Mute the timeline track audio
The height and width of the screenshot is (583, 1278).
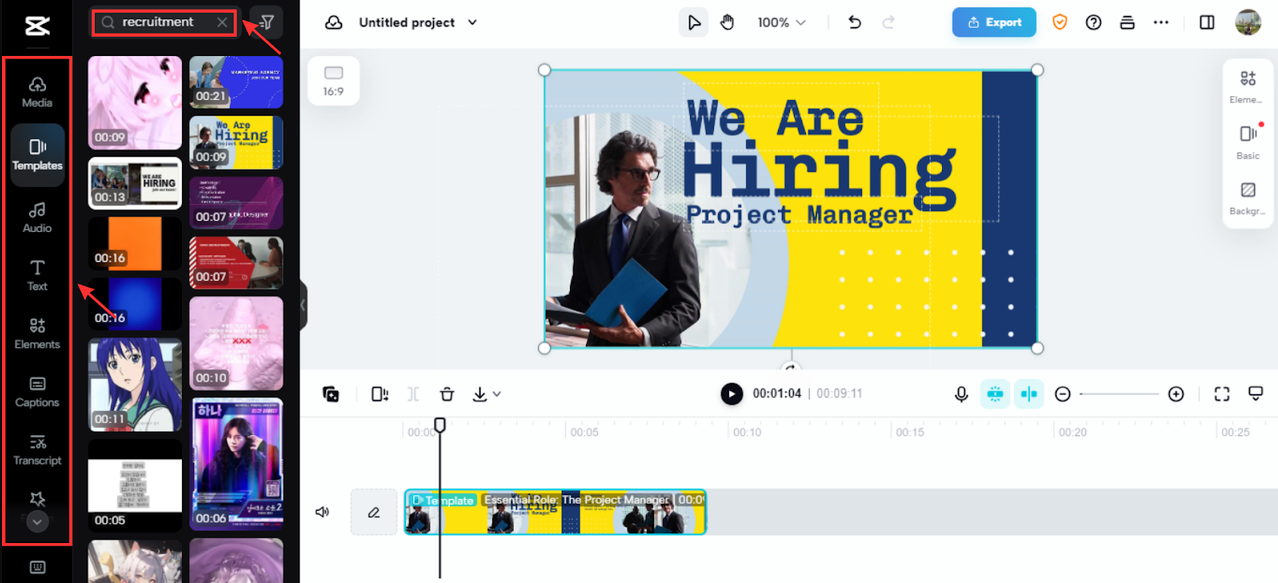pyautogui.click(x=322, y=512)
